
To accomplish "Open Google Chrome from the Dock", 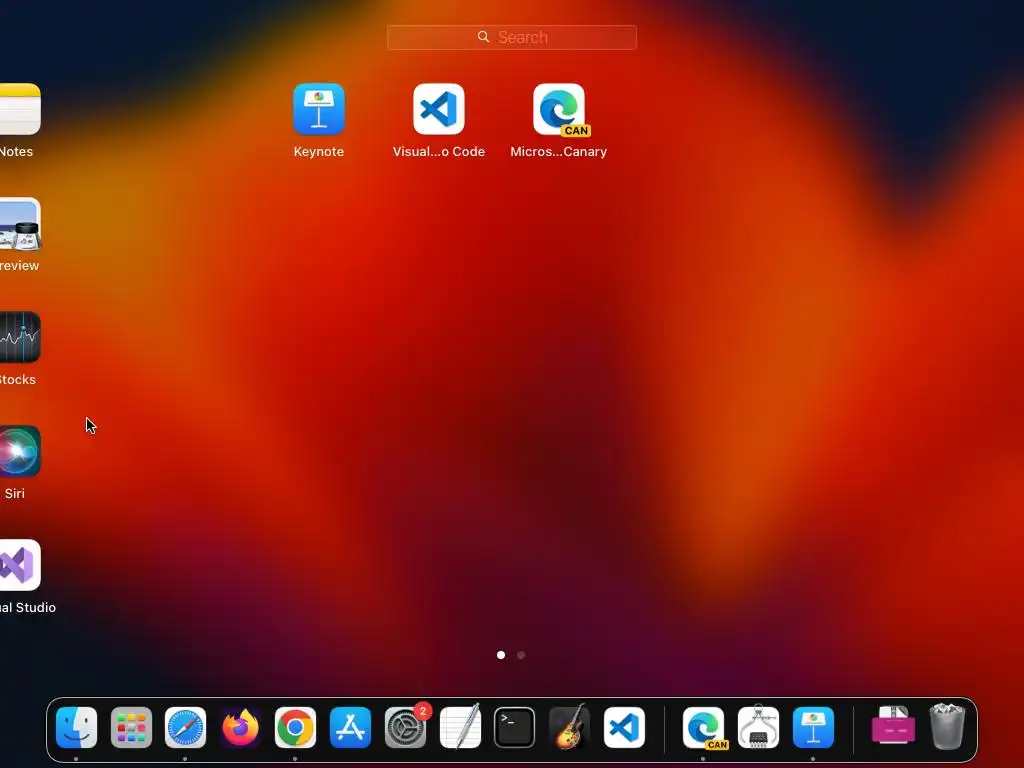I will 295,728.
